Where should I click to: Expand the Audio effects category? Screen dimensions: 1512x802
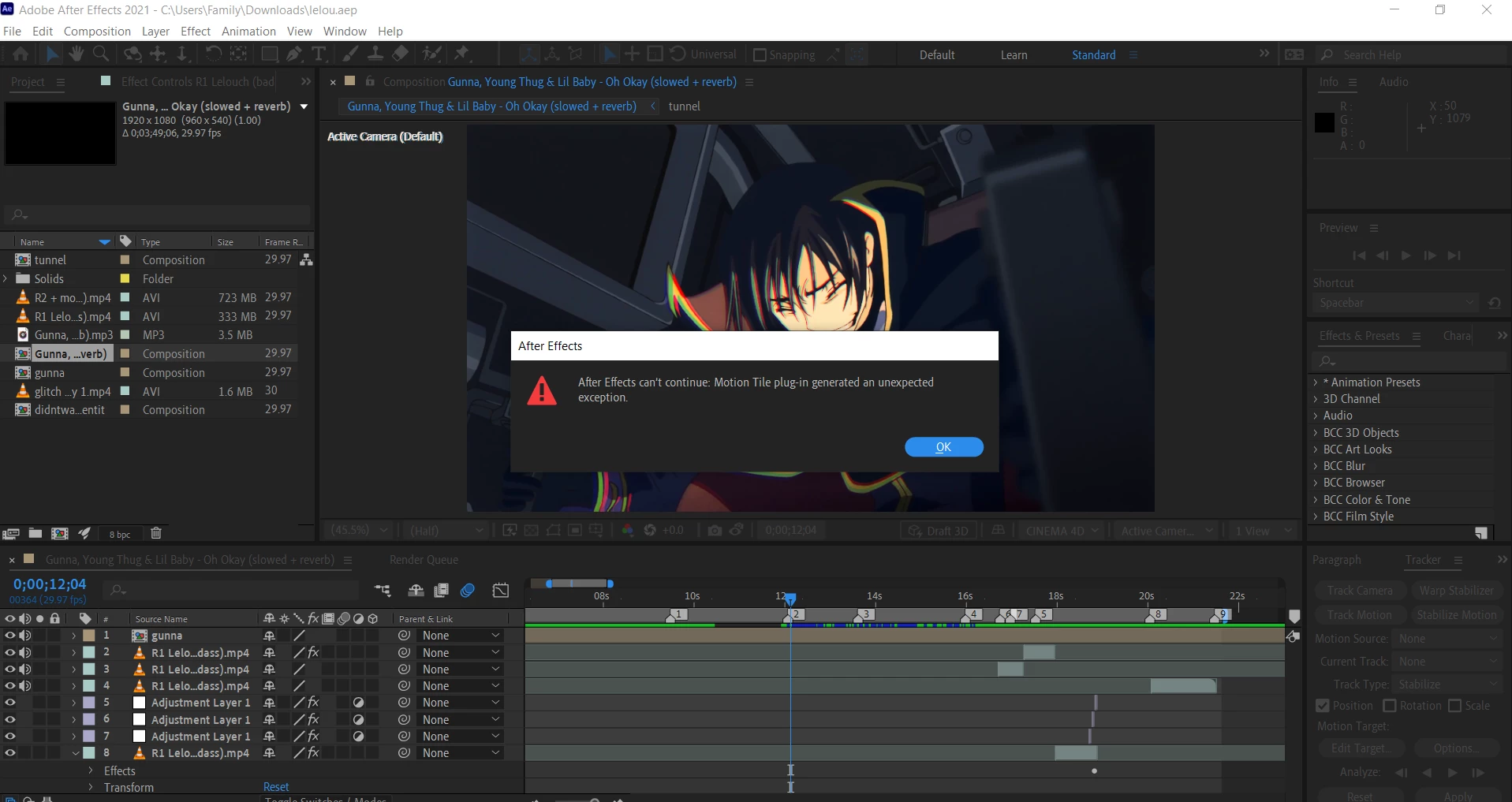click(1316, 416)
